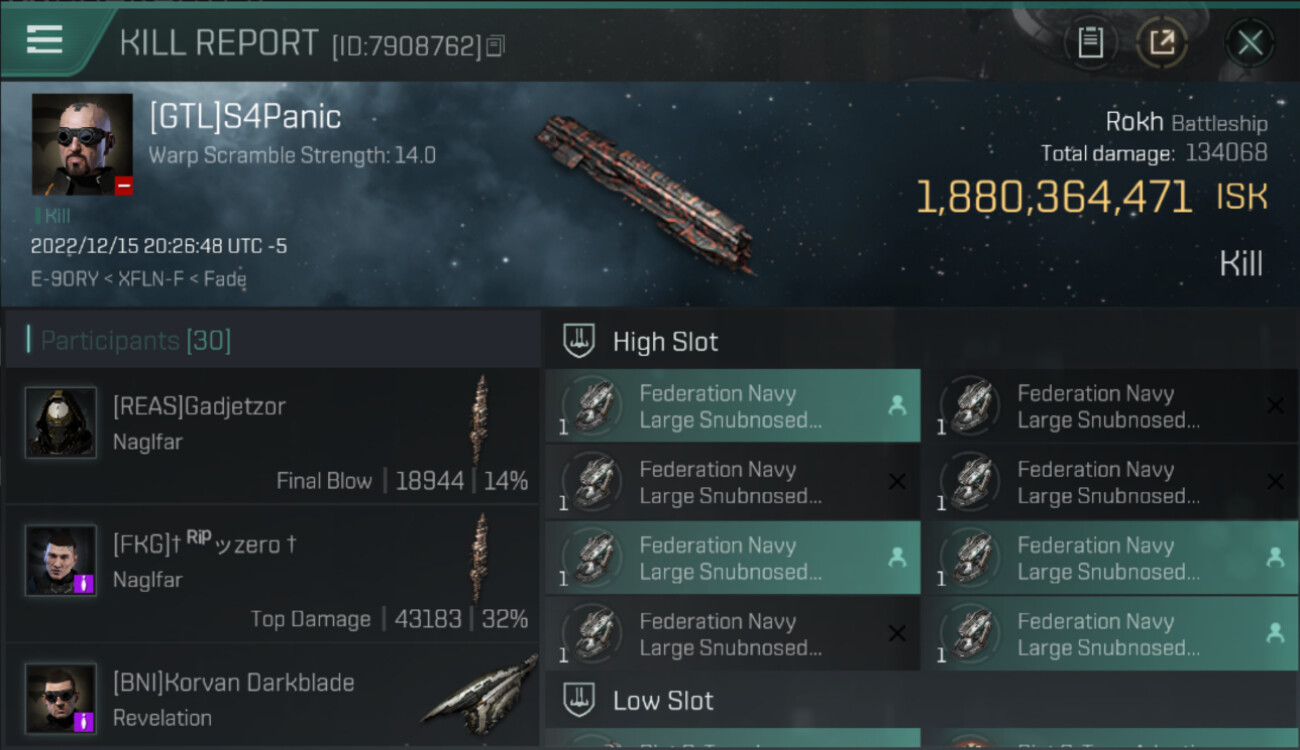1300x750 pixels.
Task: Close the Kill Report window
Action: coord(1250,42)
